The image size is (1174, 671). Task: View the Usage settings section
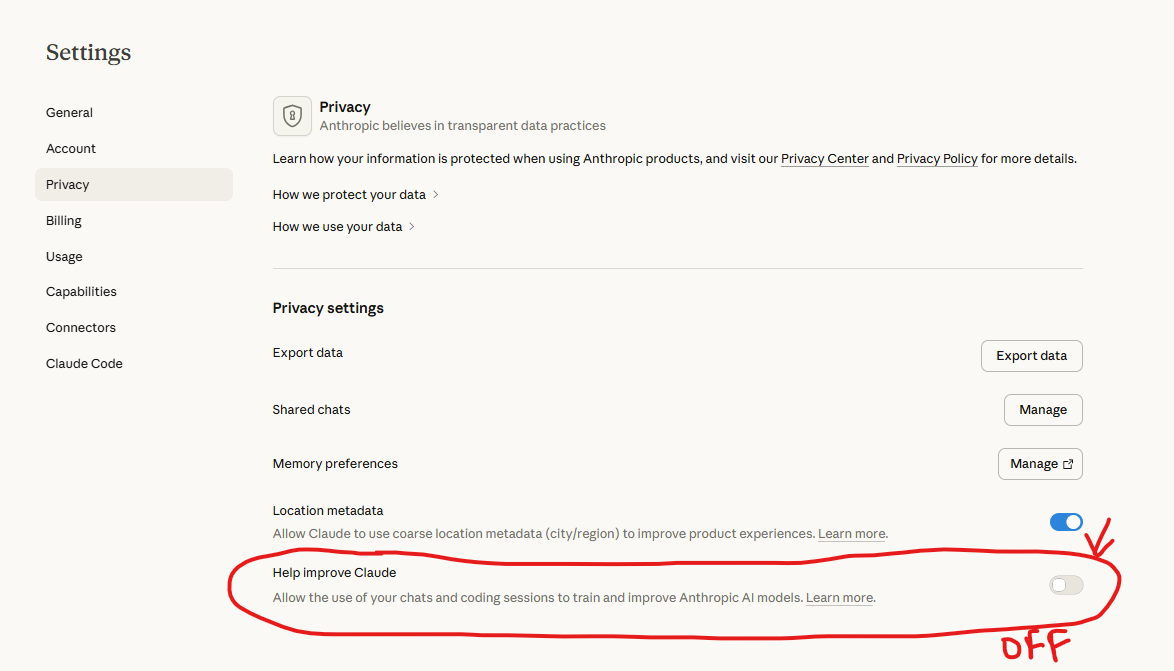point(64,256)
